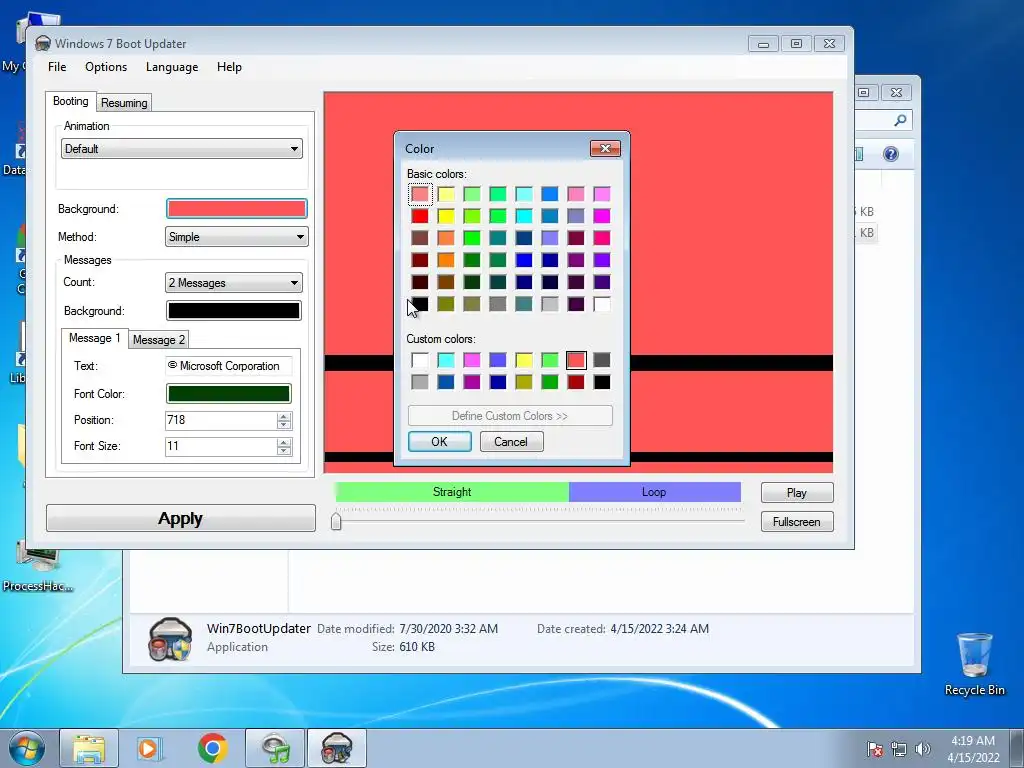This screenshot has height=768, width=1024.
Task: Select the selected red custom color
Action: click(x=576, y=360)
